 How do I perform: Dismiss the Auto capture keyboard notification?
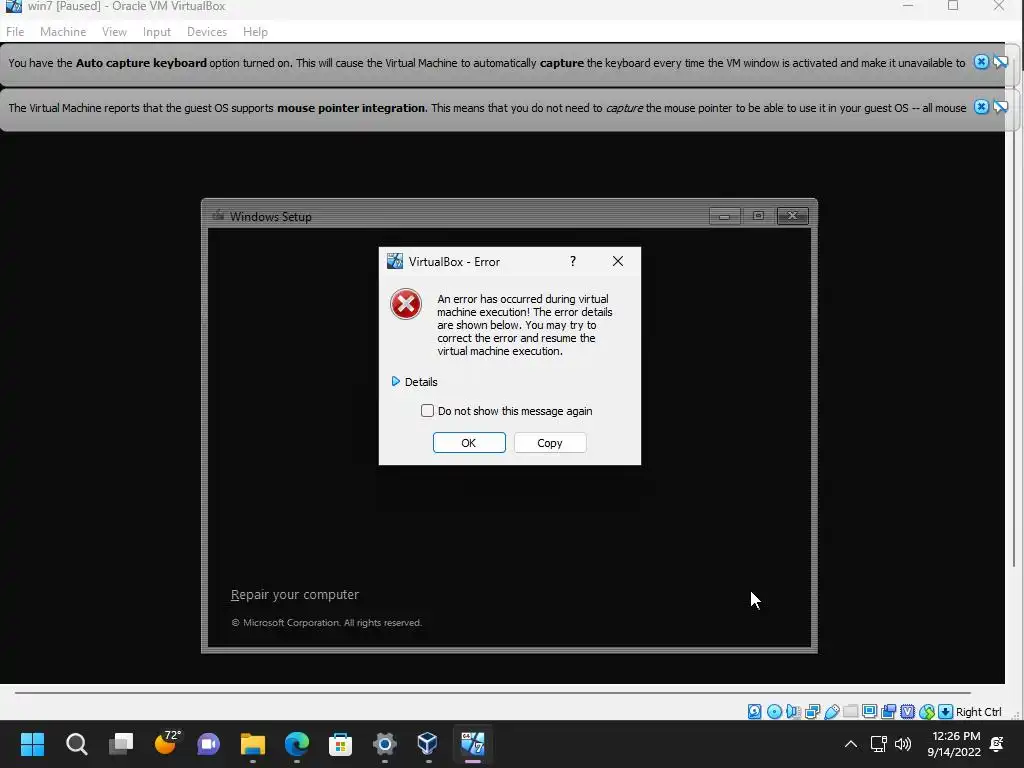[981, 62]
